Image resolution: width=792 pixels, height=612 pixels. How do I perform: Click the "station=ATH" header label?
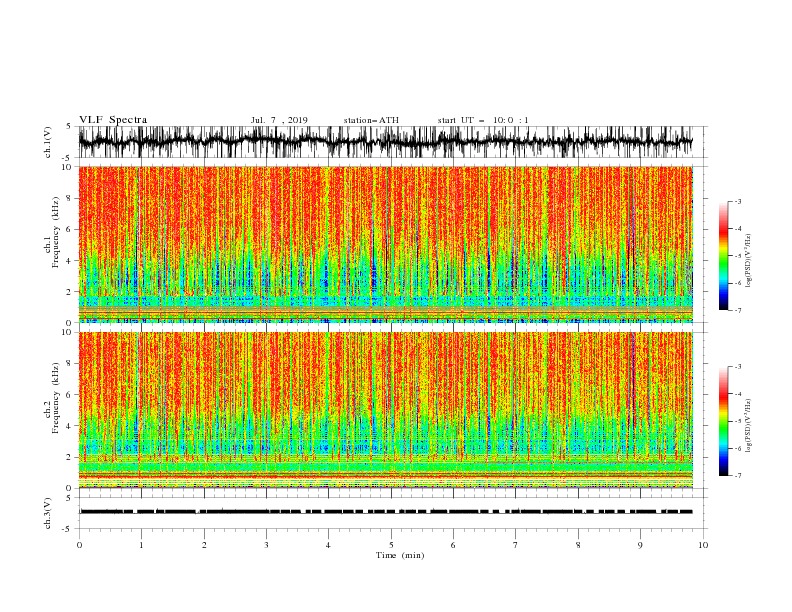click(x=371, y=120)
